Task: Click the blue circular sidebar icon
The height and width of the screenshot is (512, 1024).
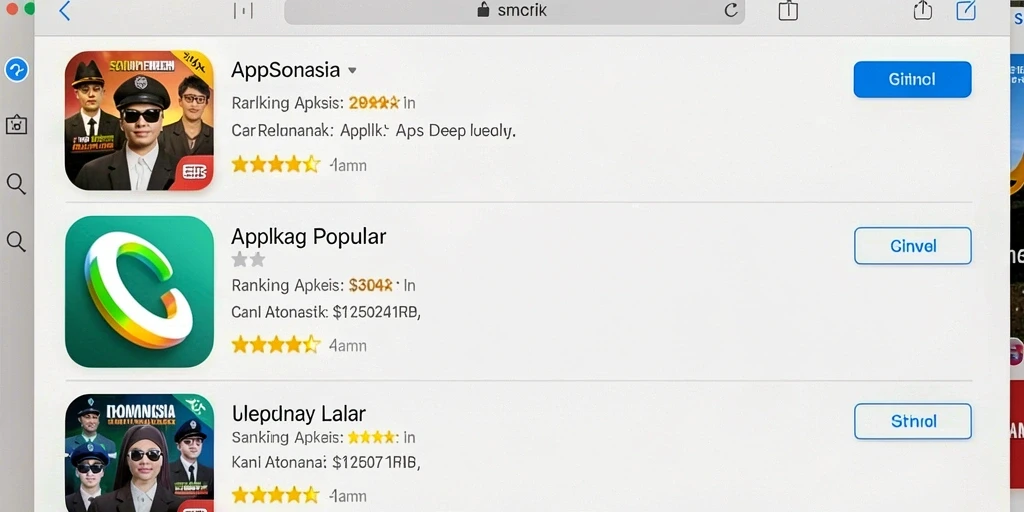Action: 16,69
